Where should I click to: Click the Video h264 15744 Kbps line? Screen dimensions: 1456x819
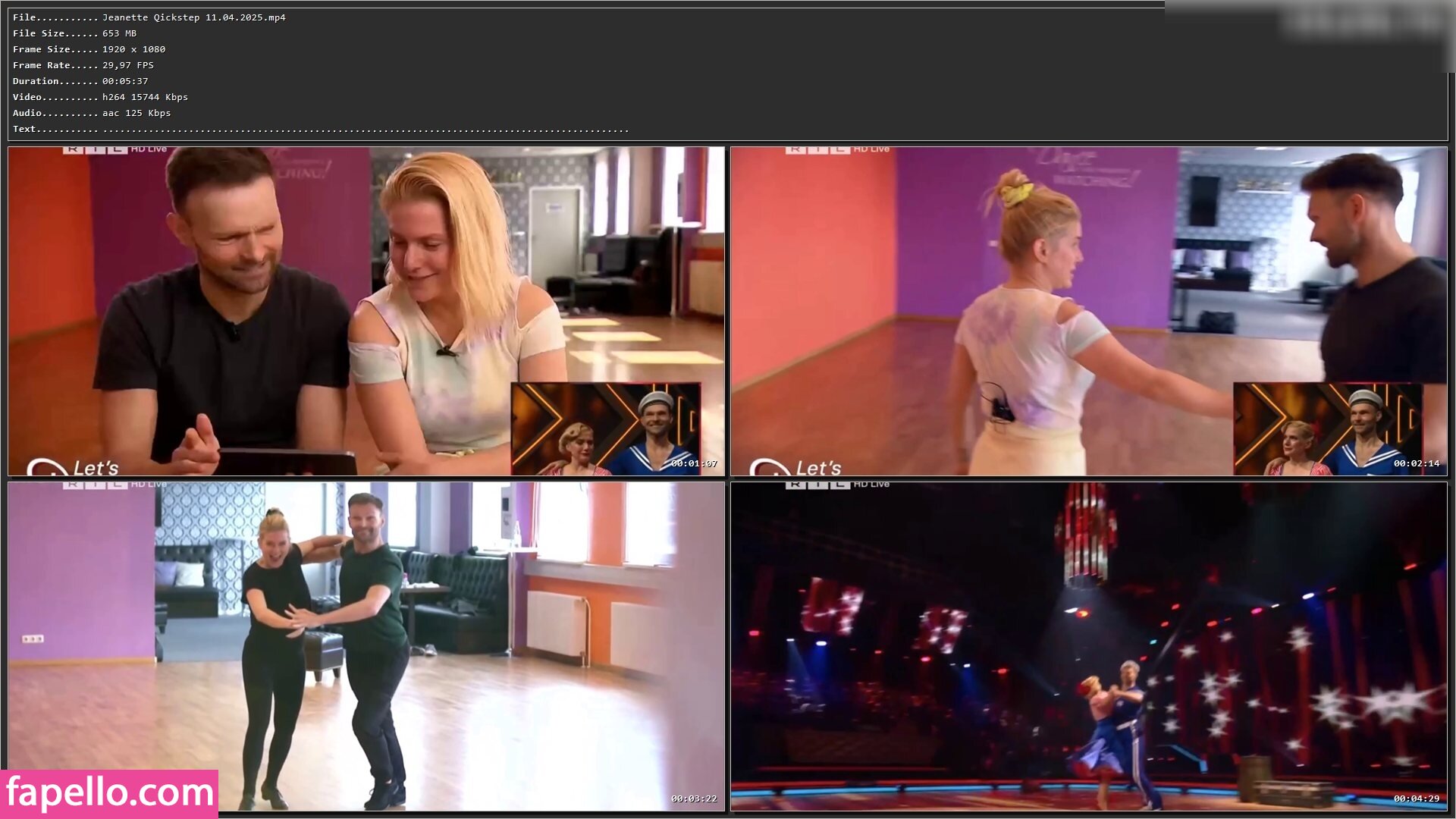click(x=100, y=97)
